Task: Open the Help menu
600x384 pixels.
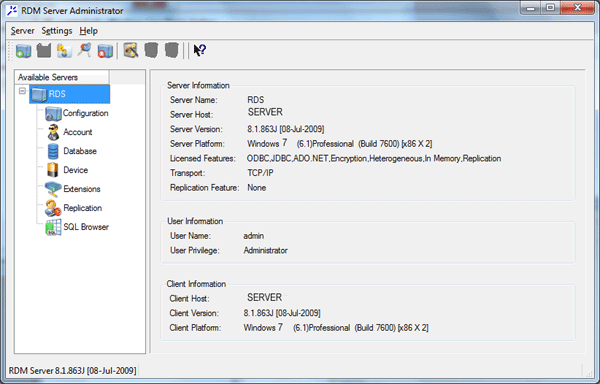Action: coord(88,31)
